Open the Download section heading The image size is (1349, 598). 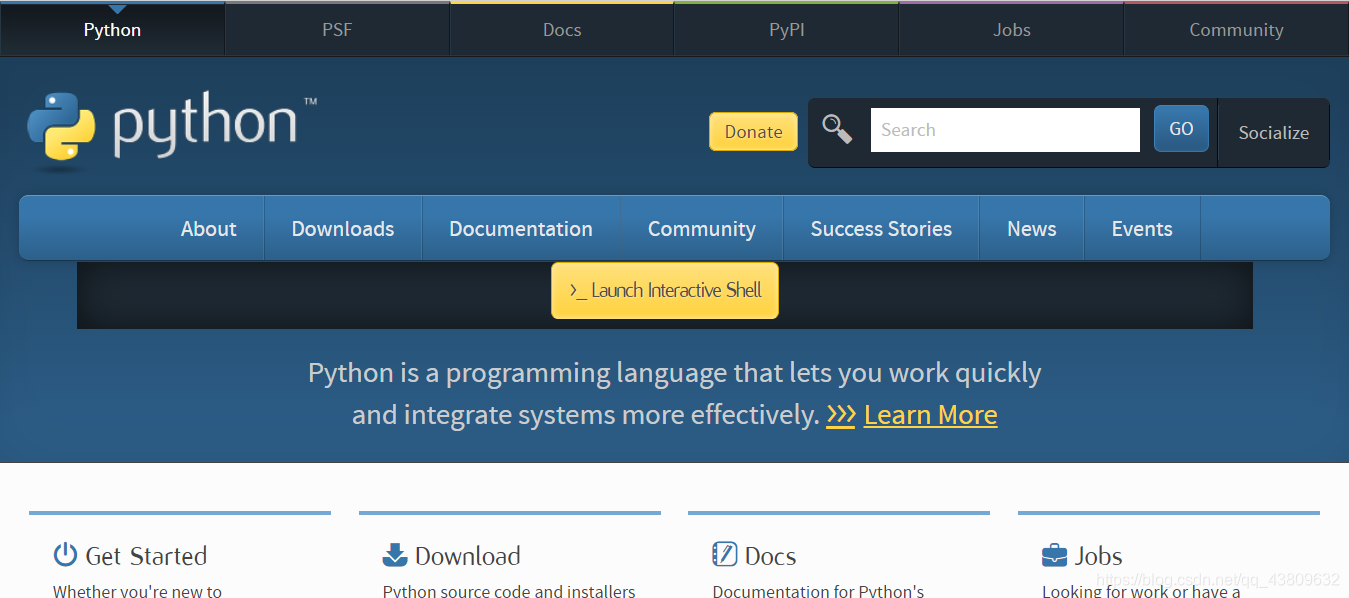[x=468, y=556]
